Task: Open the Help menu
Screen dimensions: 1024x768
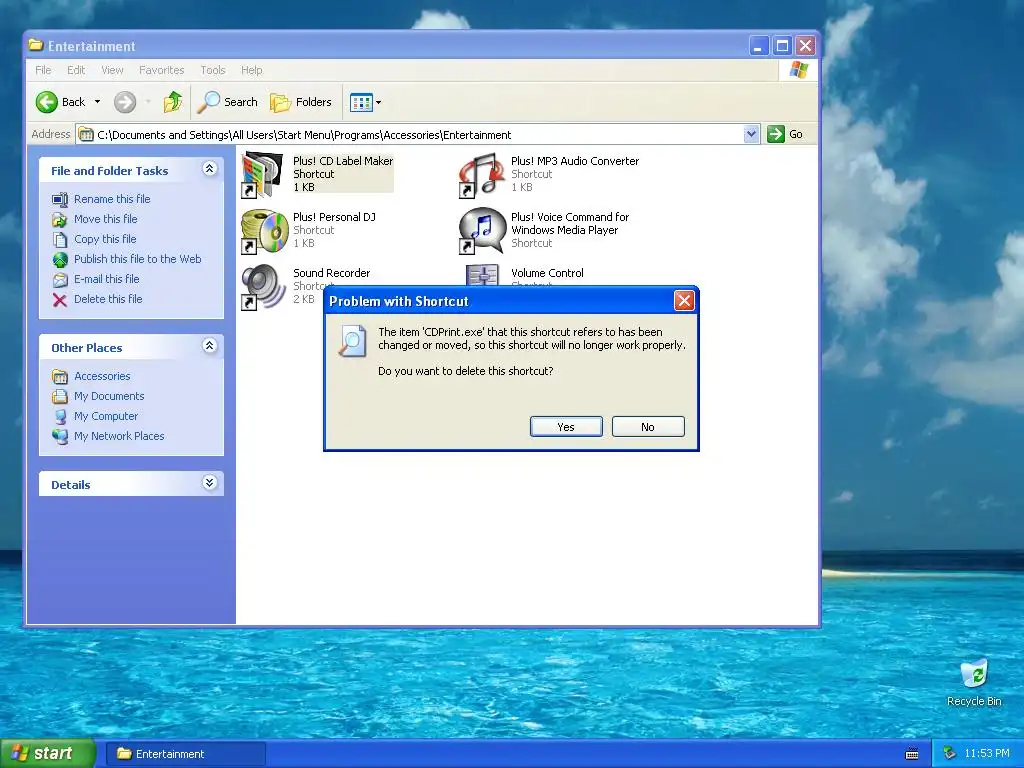Action: click(251, 70)
